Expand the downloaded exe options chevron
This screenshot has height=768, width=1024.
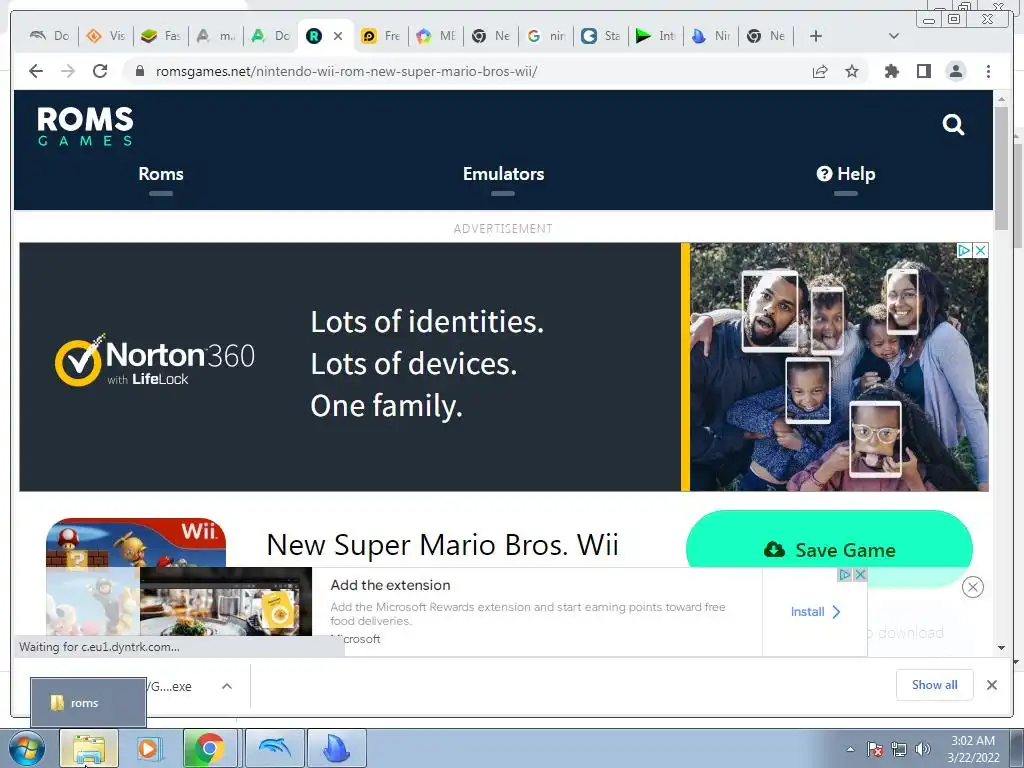pos(227,686)
